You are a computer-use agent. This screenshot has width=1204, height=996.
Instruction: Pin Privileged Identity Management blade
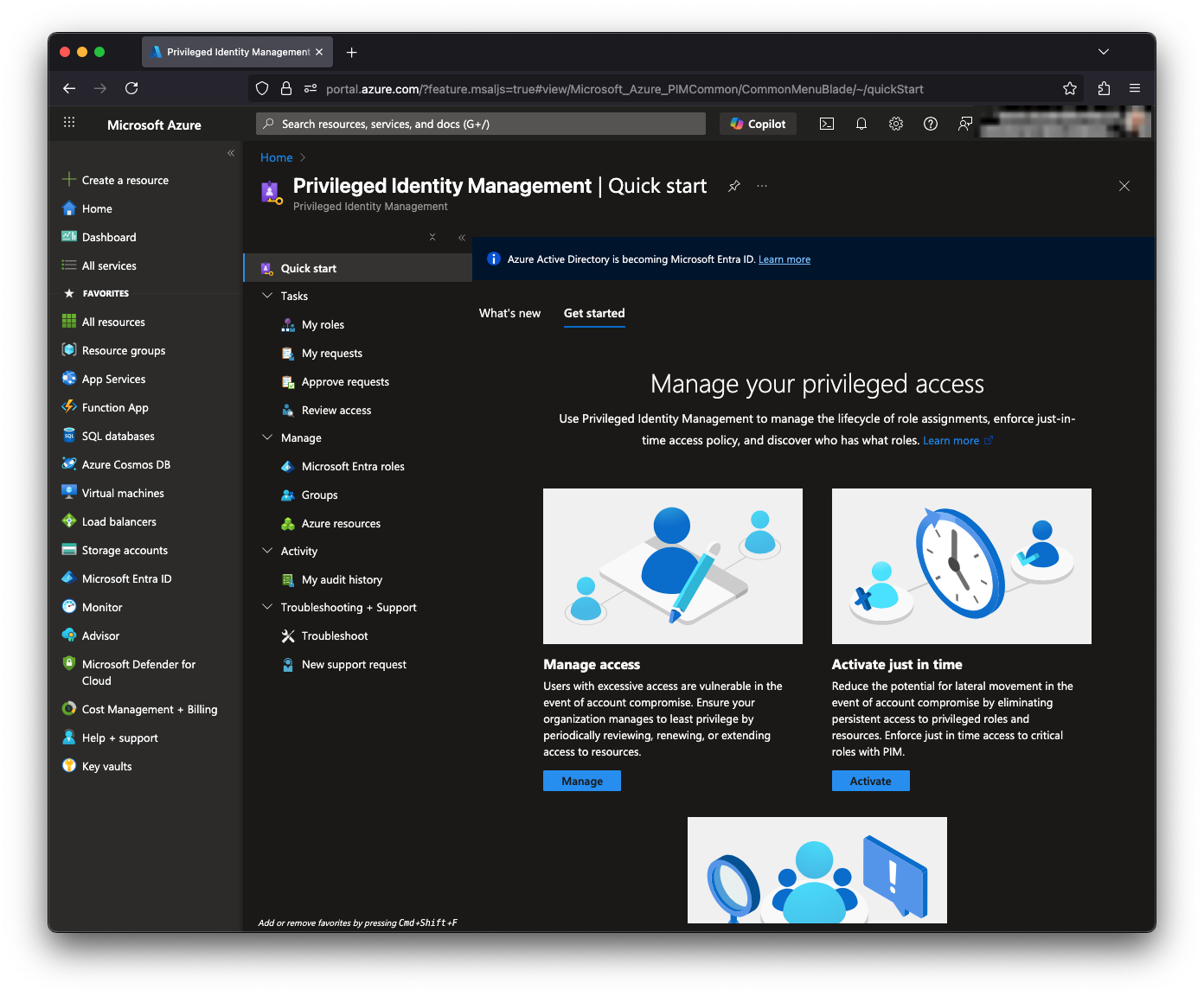pos(734,186)
